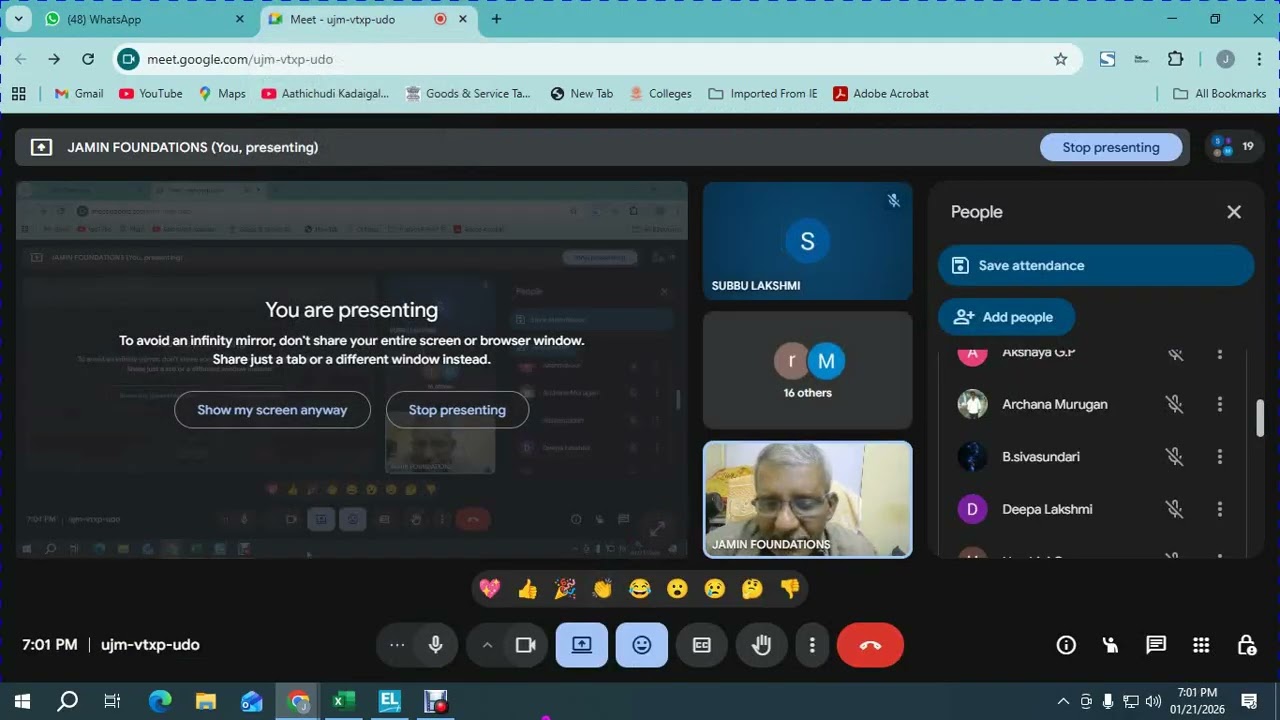
Task: Open more actions for Akshaya G.P
Action: tap(1219, 353)
